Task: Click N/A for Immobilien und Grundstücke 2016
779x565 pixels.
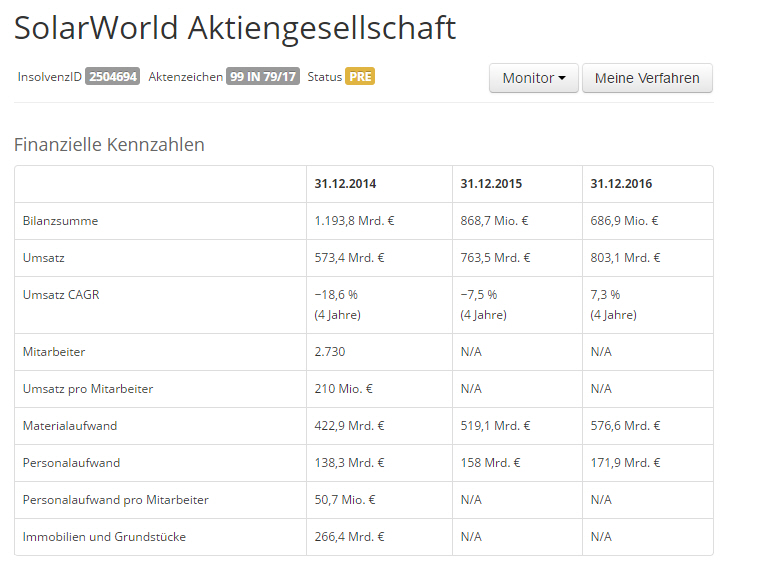Action: pyautogui.click(x=601, y=537)
